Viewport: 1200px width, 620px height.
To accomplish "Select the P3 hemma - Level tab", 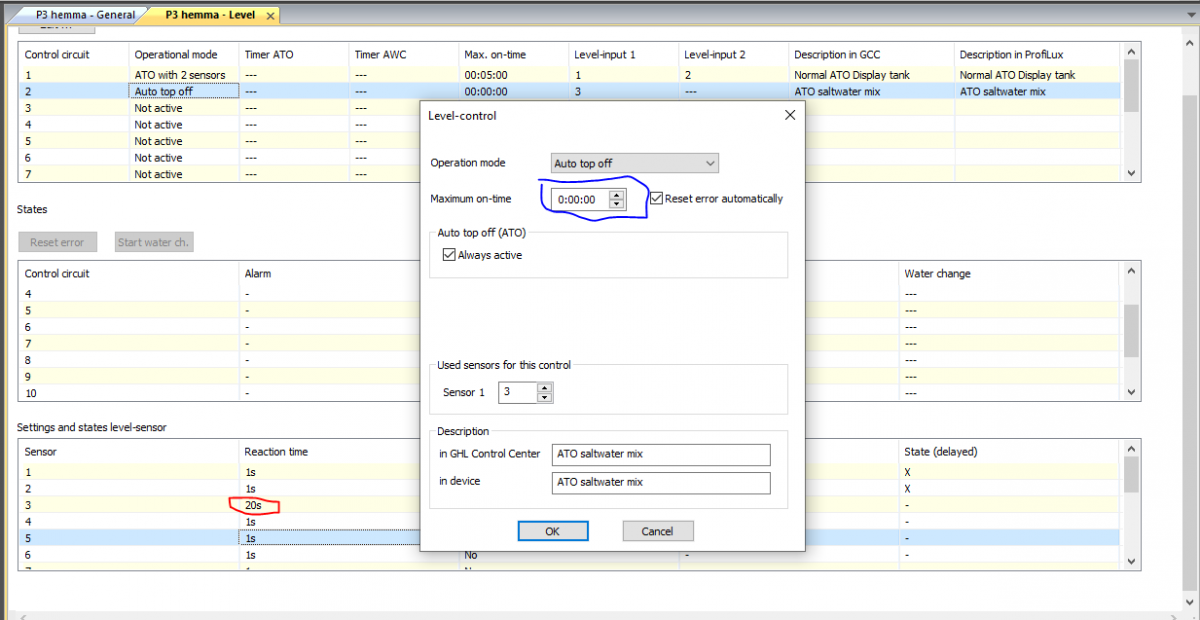I will 209,15.
